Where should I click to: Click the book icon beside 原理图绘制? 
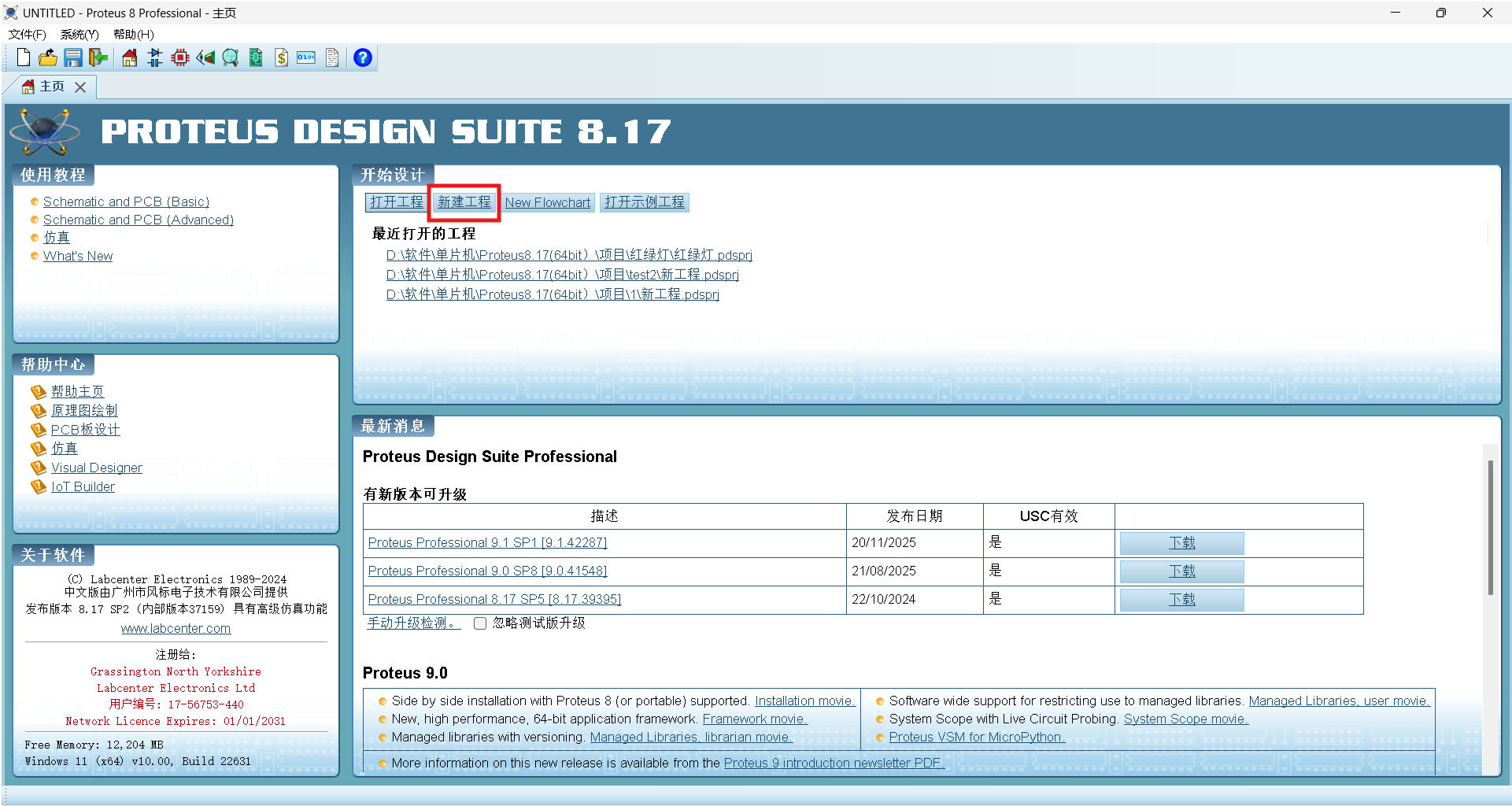click(x=39, y=410)
